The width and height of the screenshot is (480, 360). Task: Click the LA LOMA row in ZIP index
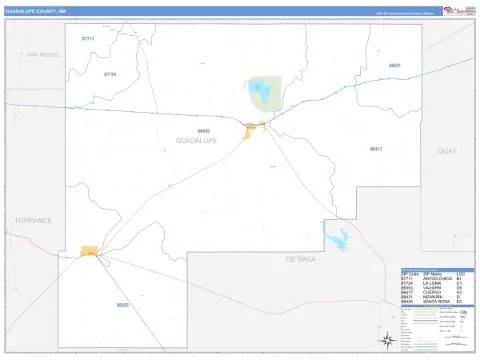coord(431,283)
